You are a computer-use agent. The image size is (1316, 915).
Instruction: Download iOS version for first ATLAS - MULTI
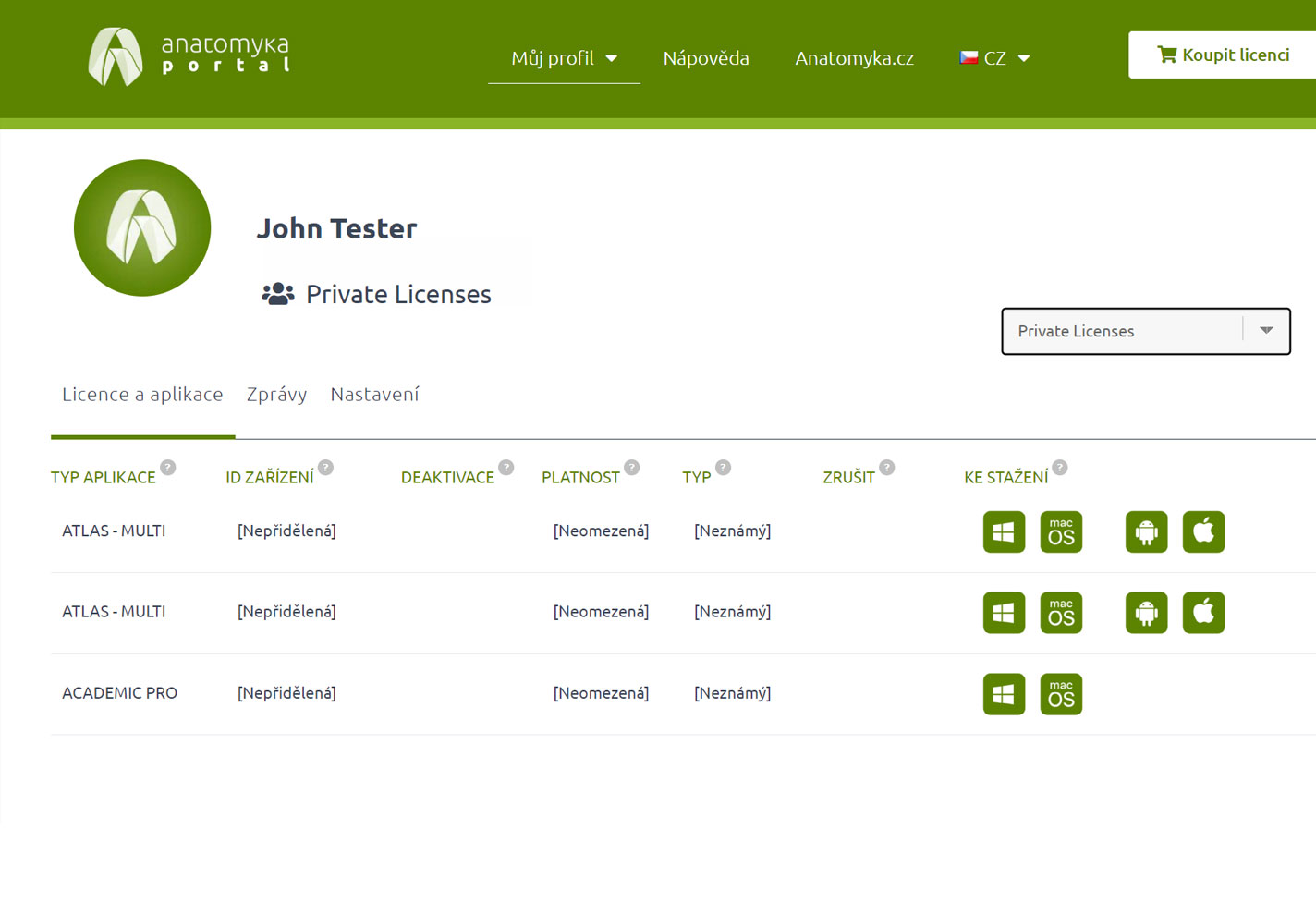coord(1203,531)
